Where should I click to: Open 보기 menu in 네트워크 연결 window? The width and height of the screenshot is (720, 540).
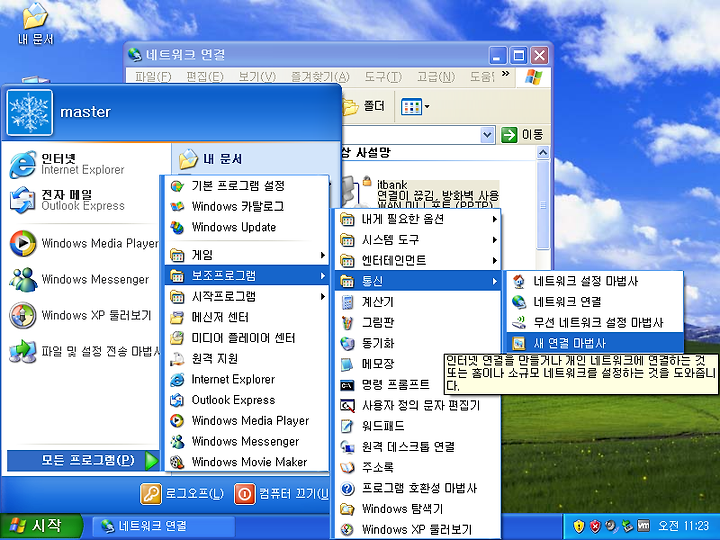pyautogui.click(x=257, y=77)
